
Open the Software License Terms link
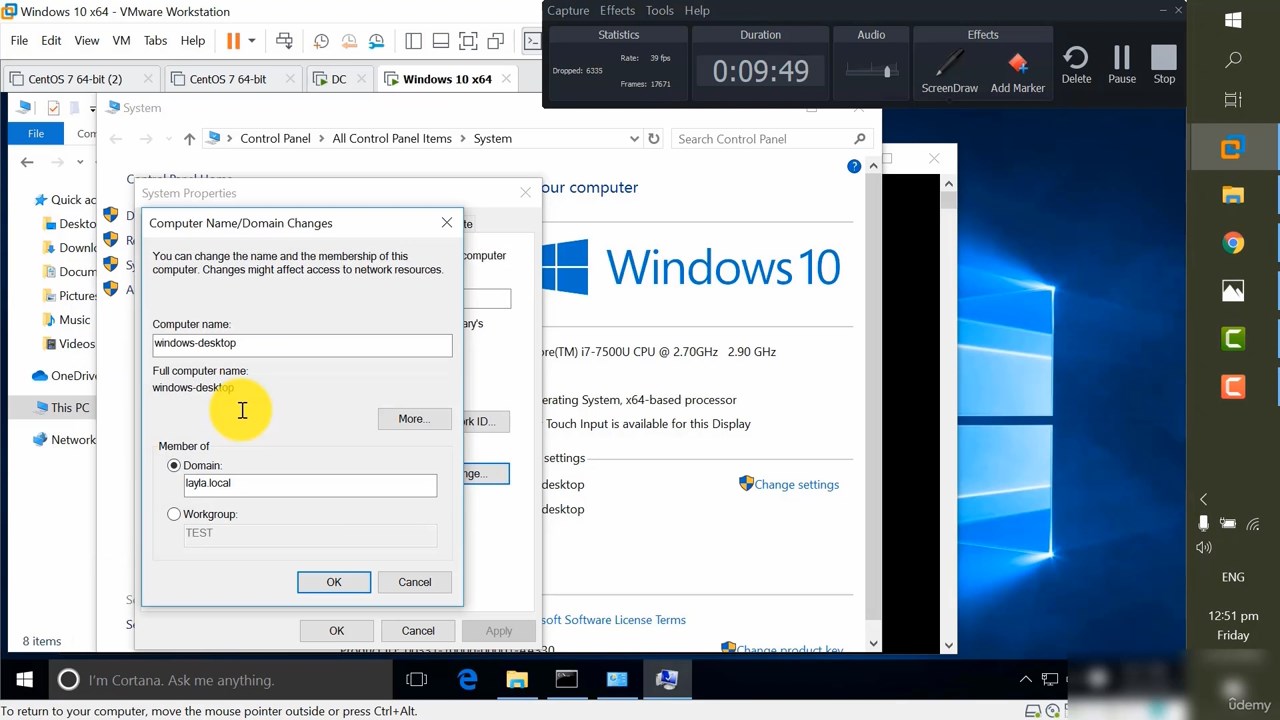tap(614, 620)
